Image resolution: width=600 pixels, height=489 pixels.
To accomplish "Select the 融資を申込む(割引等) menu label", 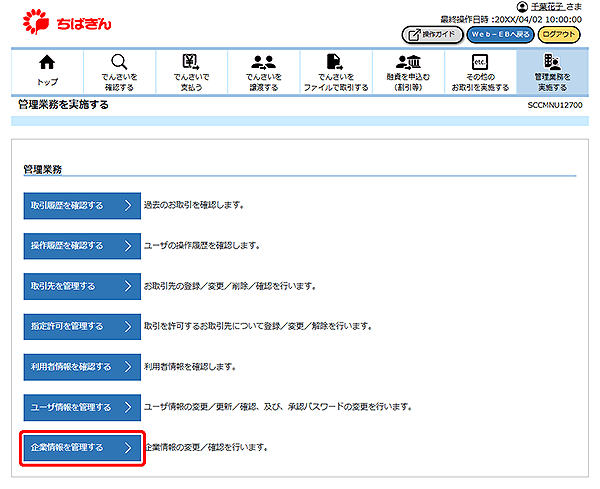I will pyautogui.click(x=408, y=82).
